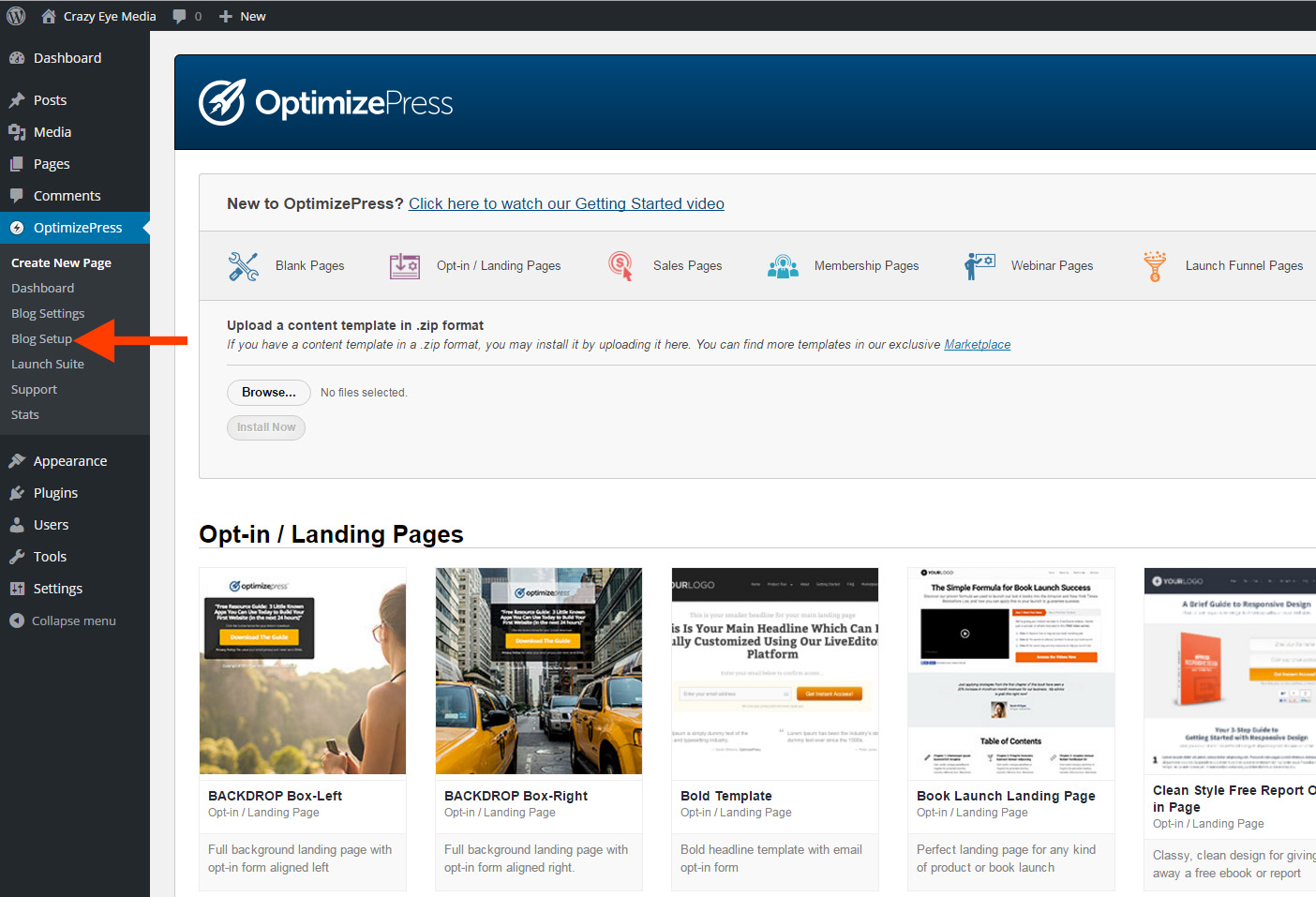1316x897 pixels.
Task: Select the Membership Pages tab label
Action: click(866, 266)
